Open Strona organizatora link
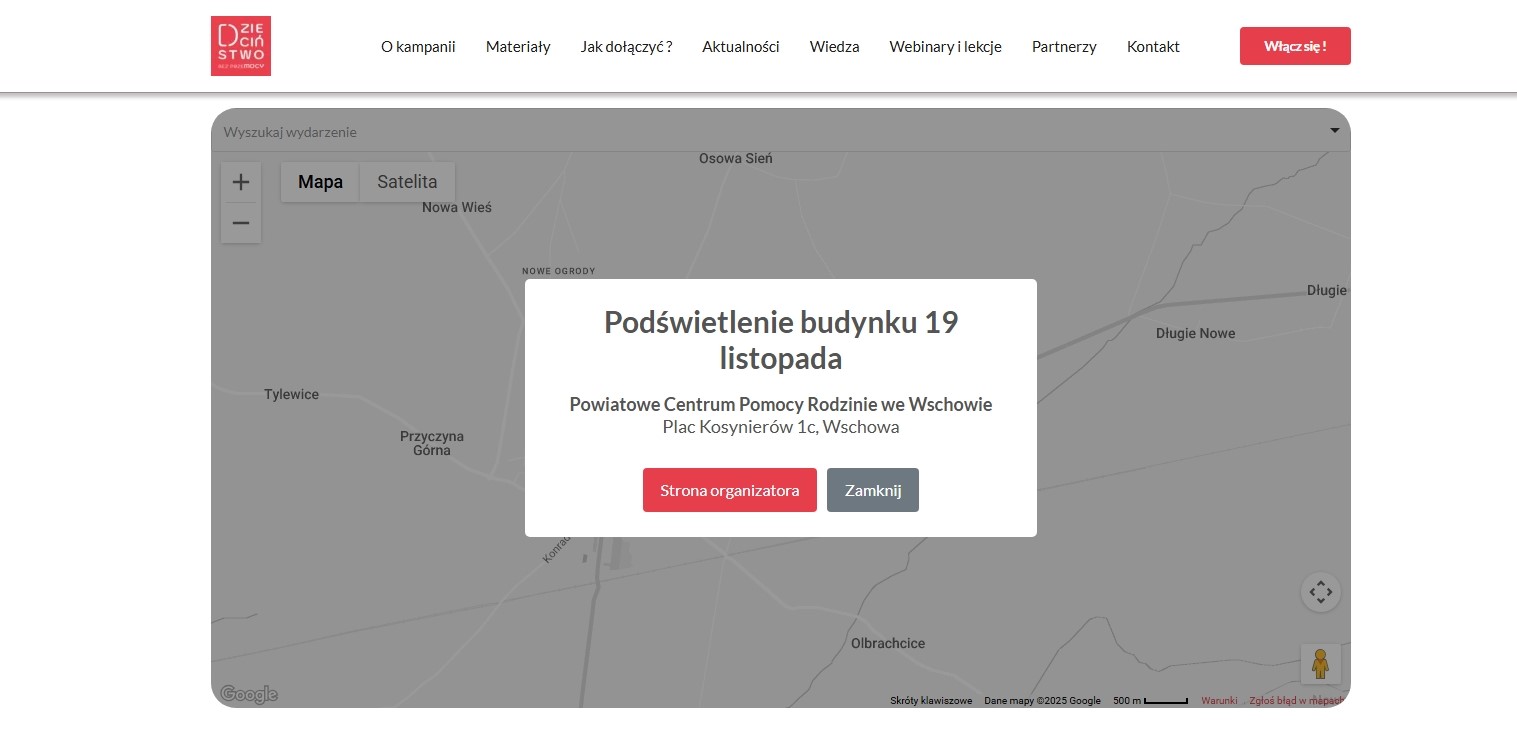Screen dimensions: 1517x752 pos(729,490)
